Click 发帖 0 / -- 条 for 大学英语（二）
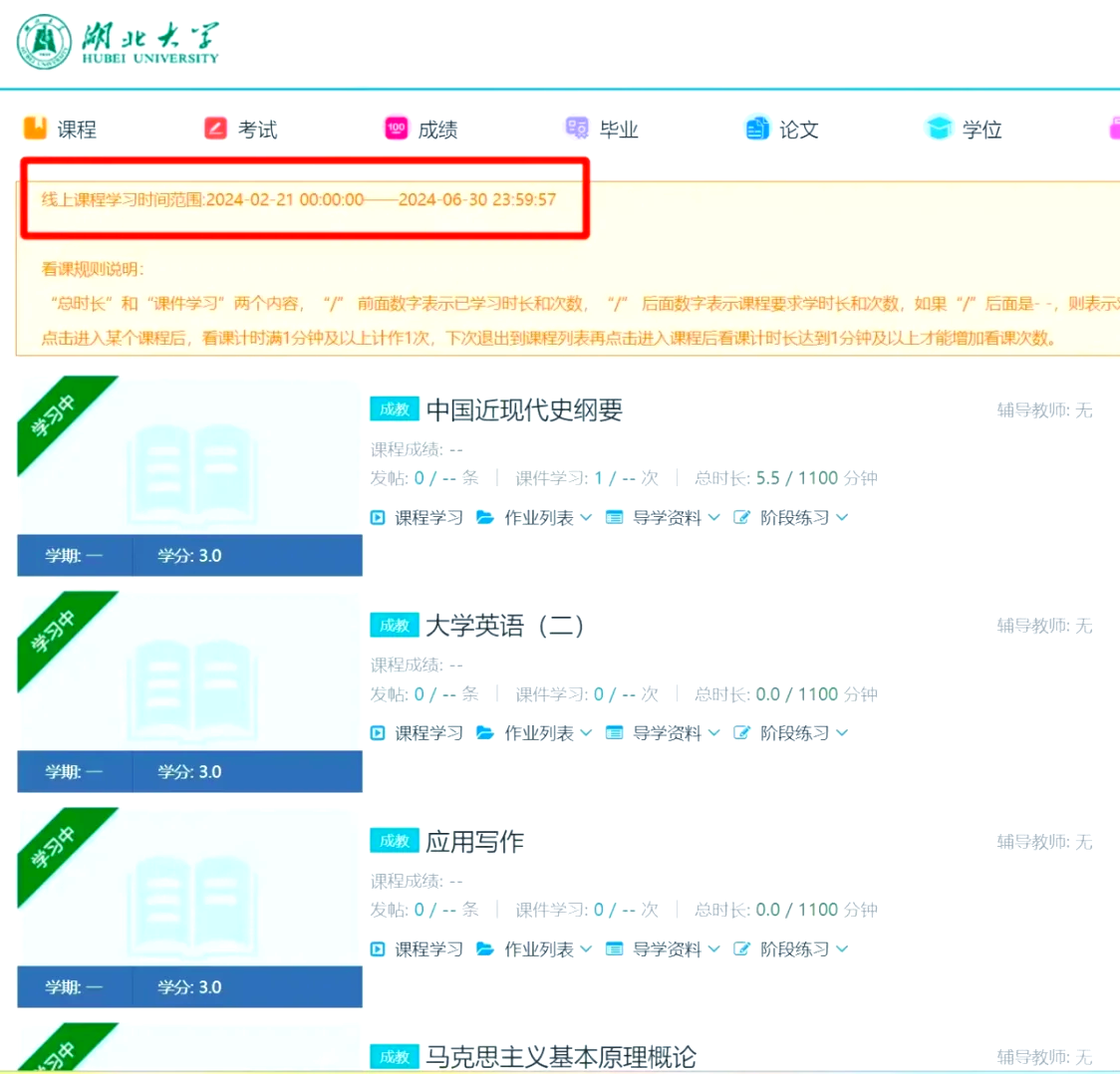 click(x=424, y=694)
